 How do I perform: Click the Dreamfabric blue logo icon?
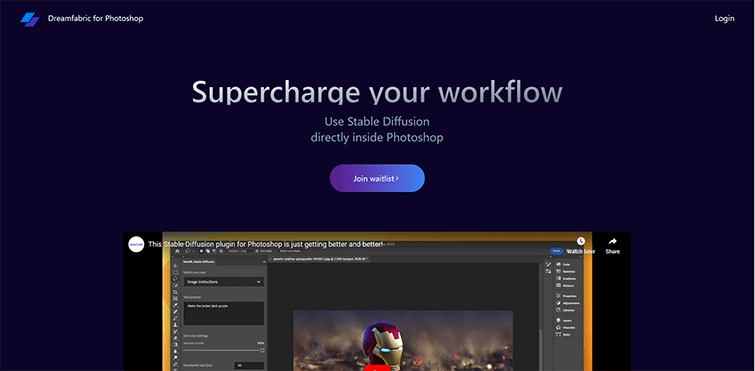pos(30,19)
